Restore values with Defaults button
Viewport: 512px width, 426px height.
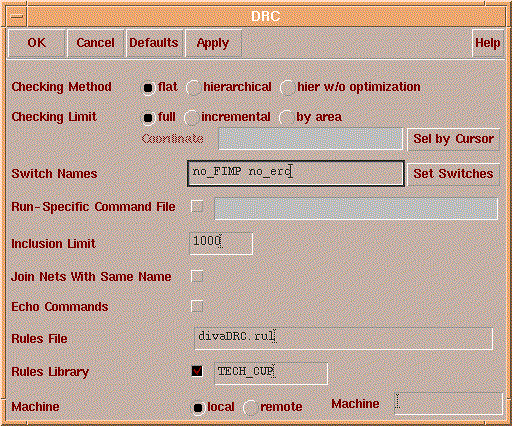pos(154,43)
